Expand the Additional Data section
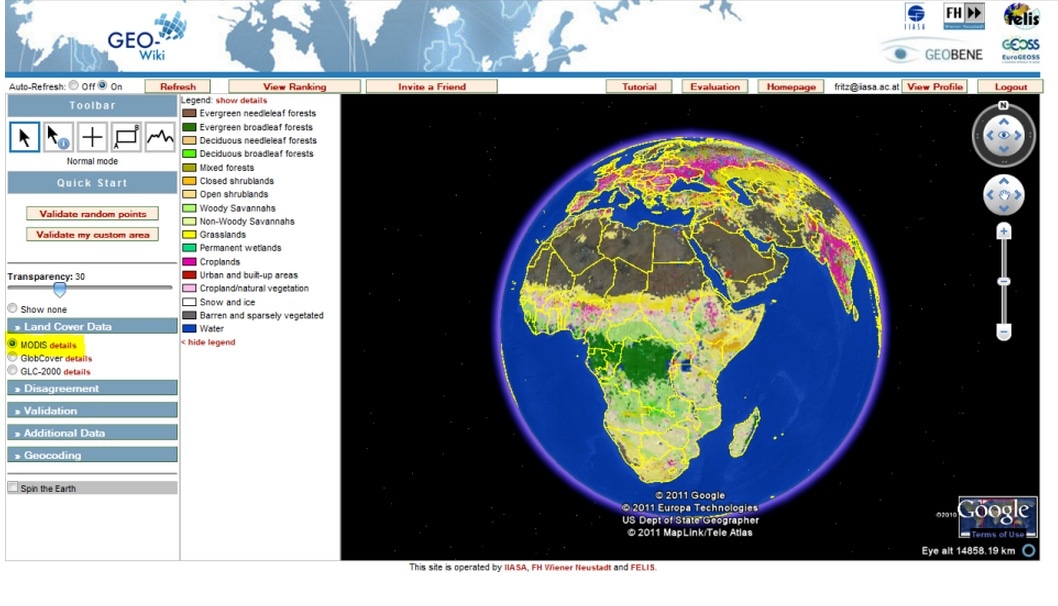 point(92,433)
